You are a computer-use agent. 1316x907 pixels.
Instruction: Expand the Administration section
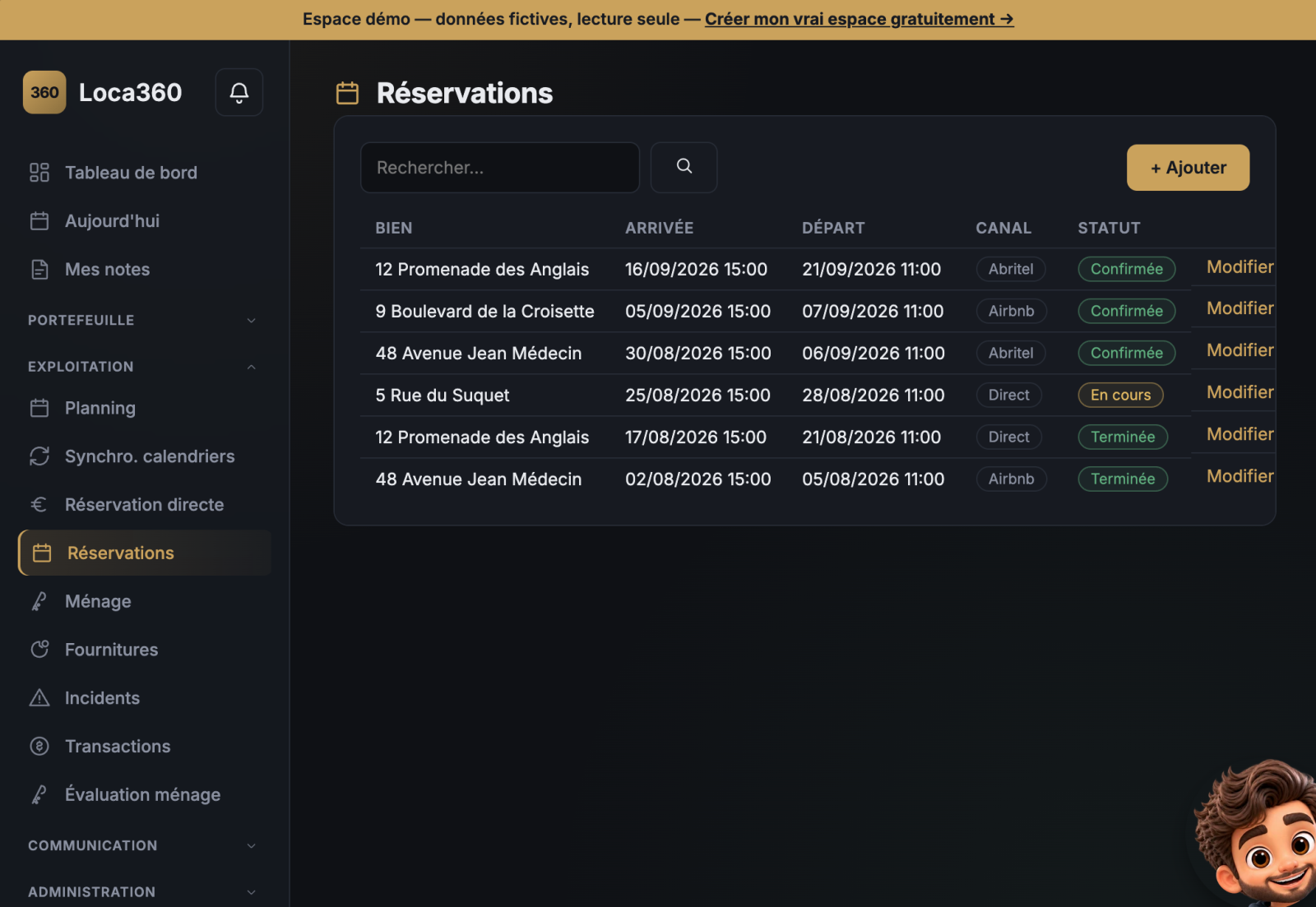(x=143, y=892)
